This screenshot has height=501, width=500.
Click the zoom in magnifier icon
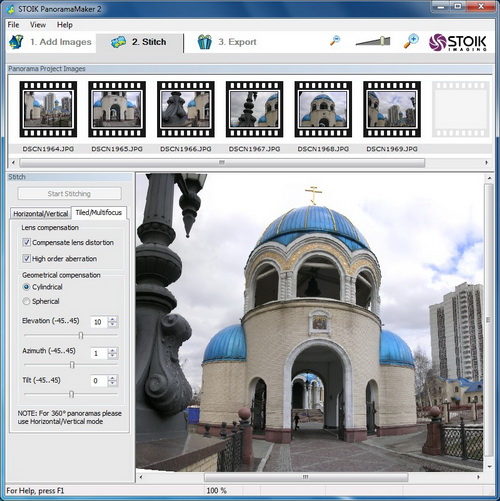tap(411, 41)
